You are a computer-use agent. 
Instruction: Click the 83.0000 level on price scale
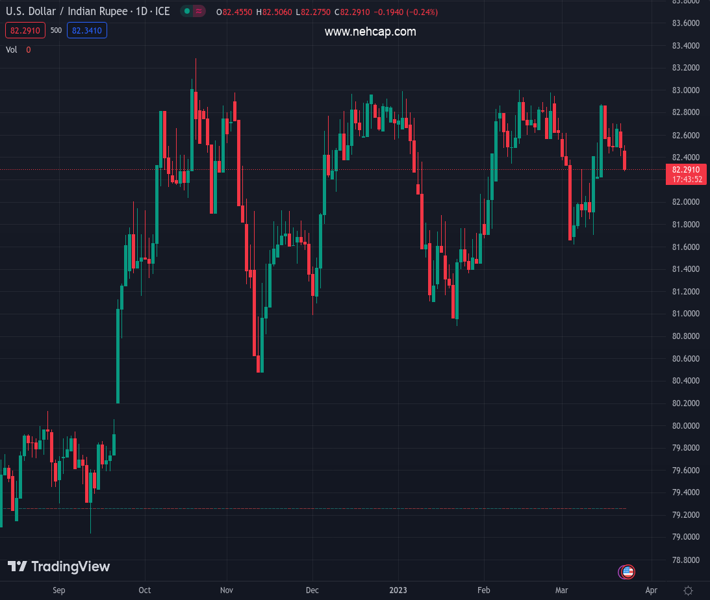[x=686, y=90]
